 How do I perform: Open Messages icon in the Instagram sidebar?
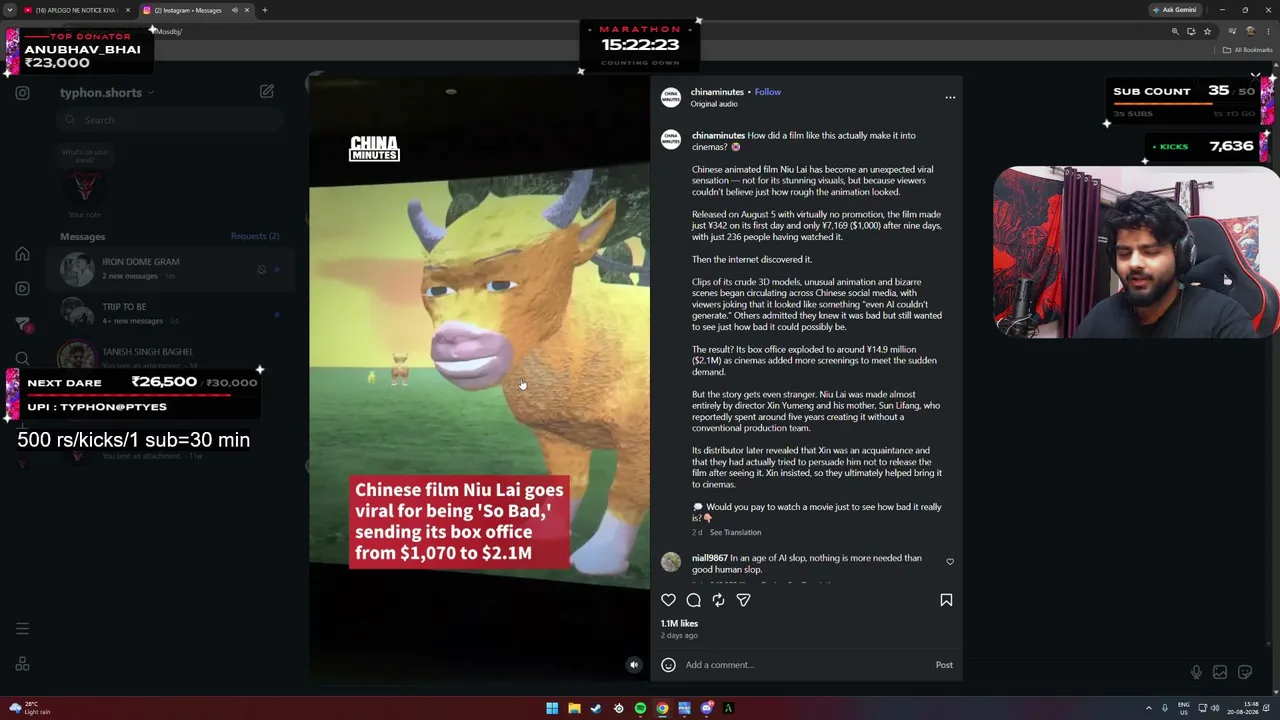22,324
